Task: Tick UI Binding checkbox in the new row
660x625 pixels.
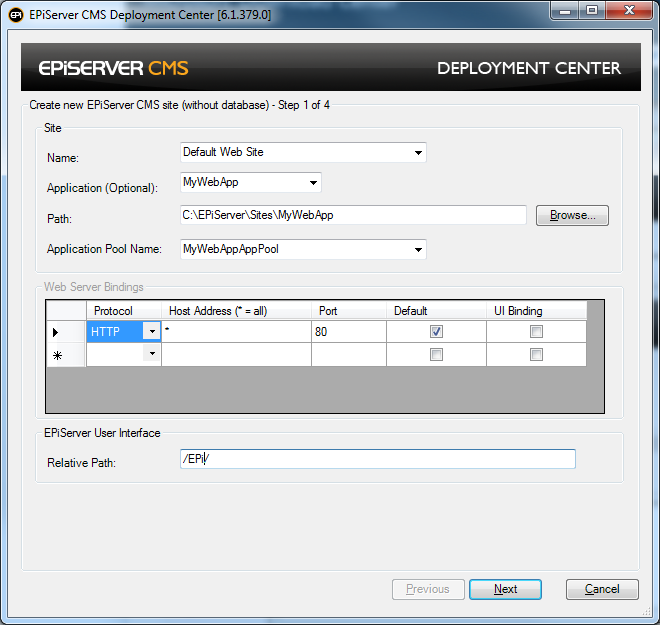Action: (537, 355)
